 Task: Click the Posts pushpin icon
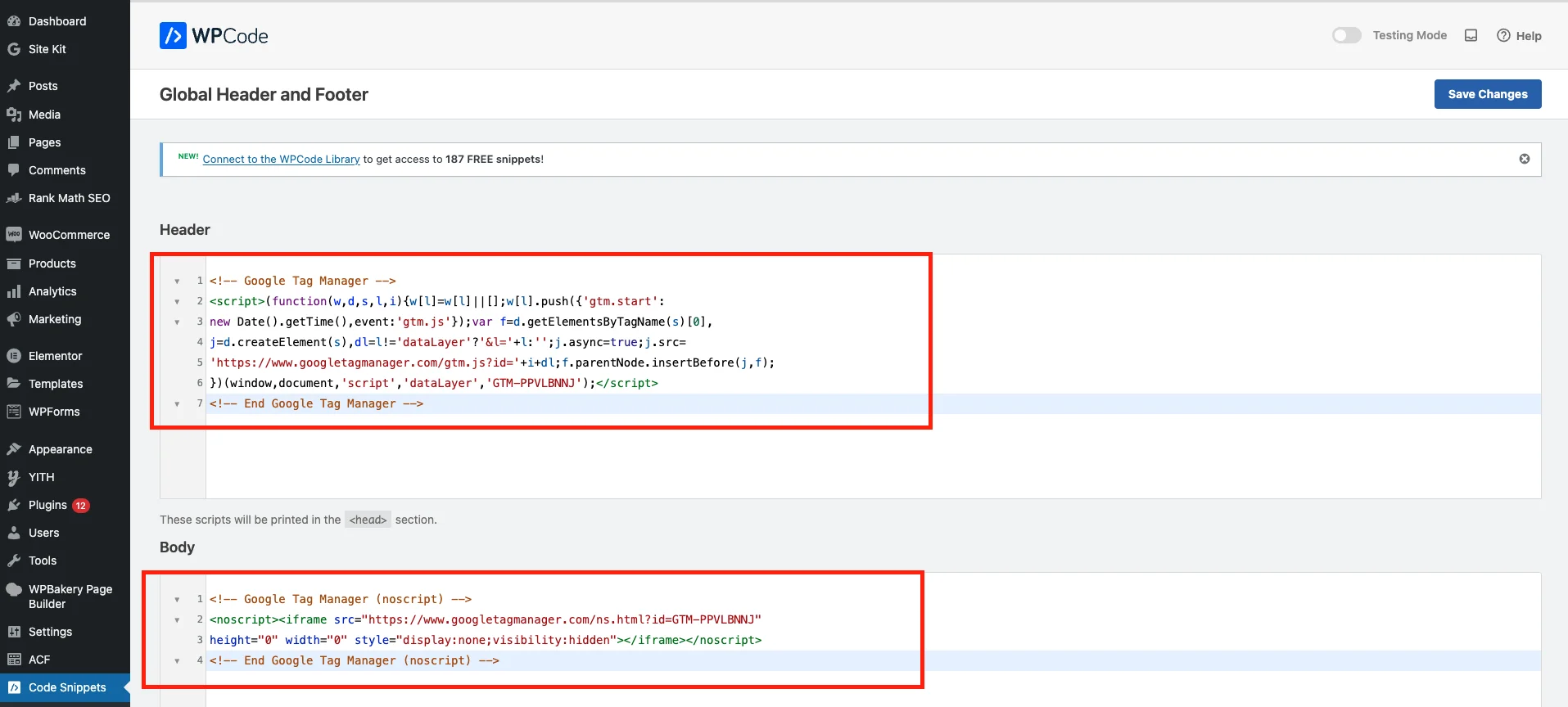click(14, 86)
